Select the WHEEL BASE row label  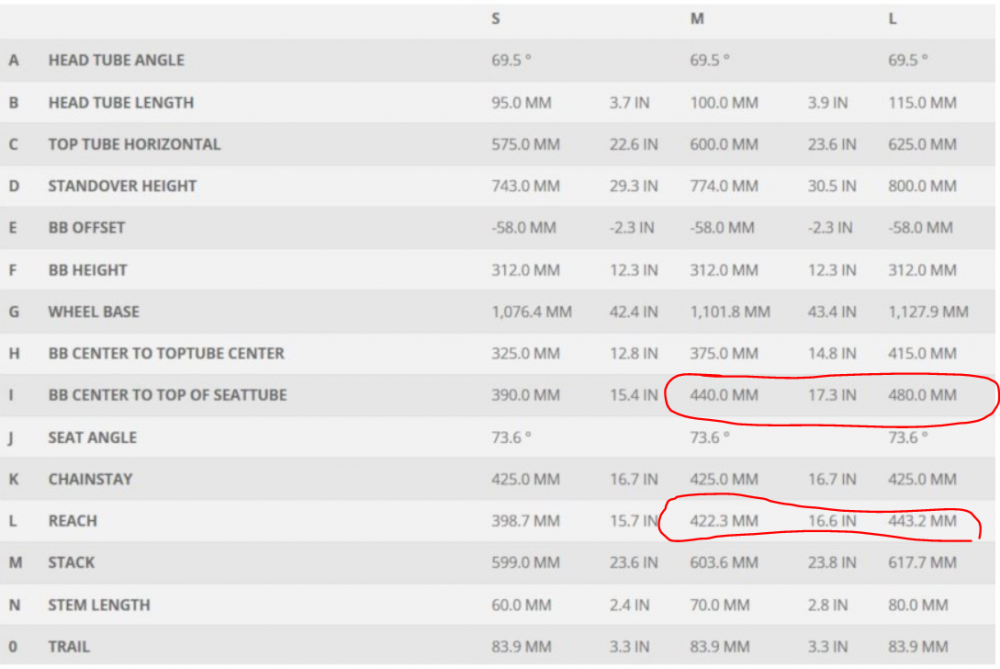(x=94, y=312)
